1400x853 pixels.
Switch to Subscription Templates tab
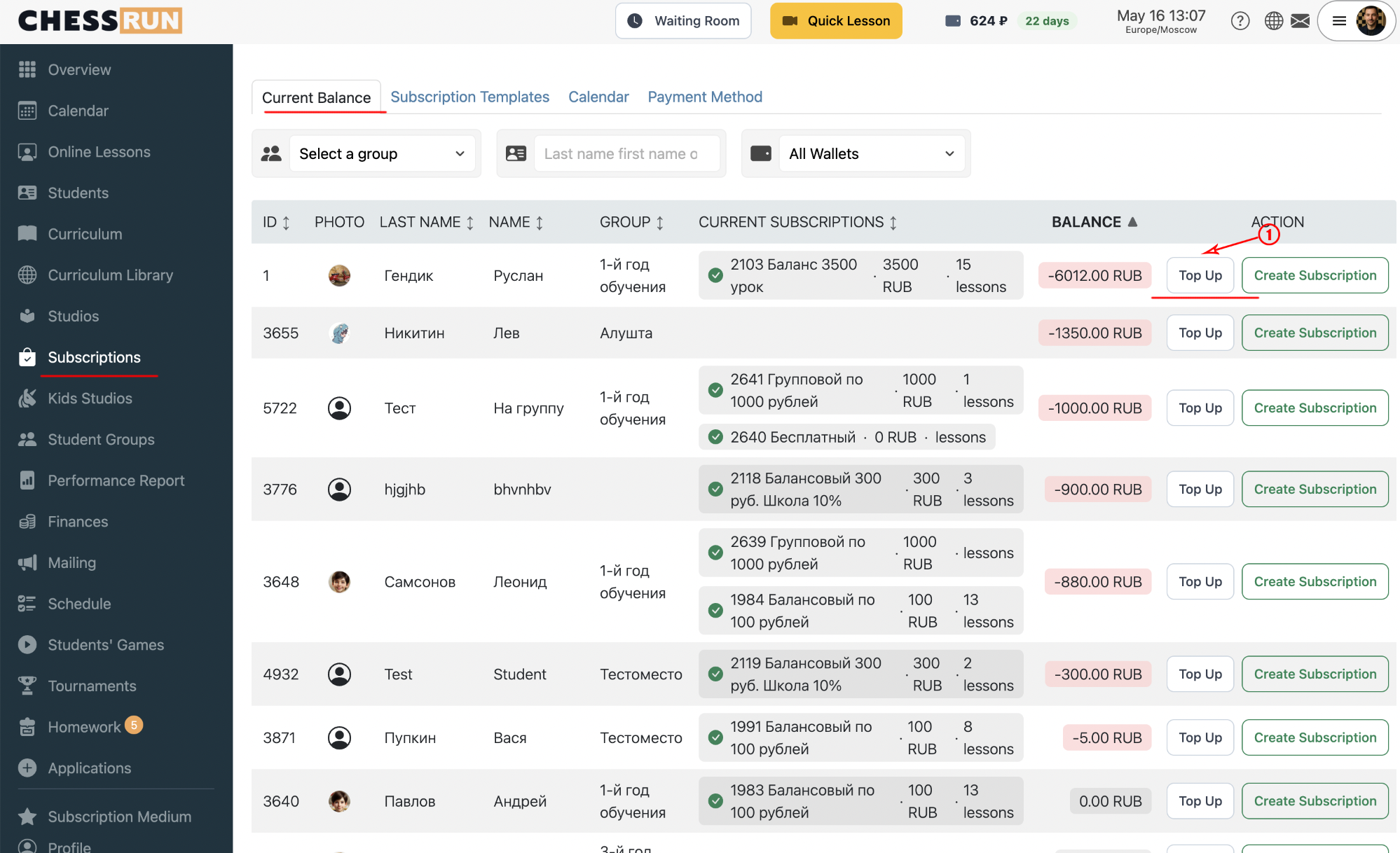pos(469,97)
